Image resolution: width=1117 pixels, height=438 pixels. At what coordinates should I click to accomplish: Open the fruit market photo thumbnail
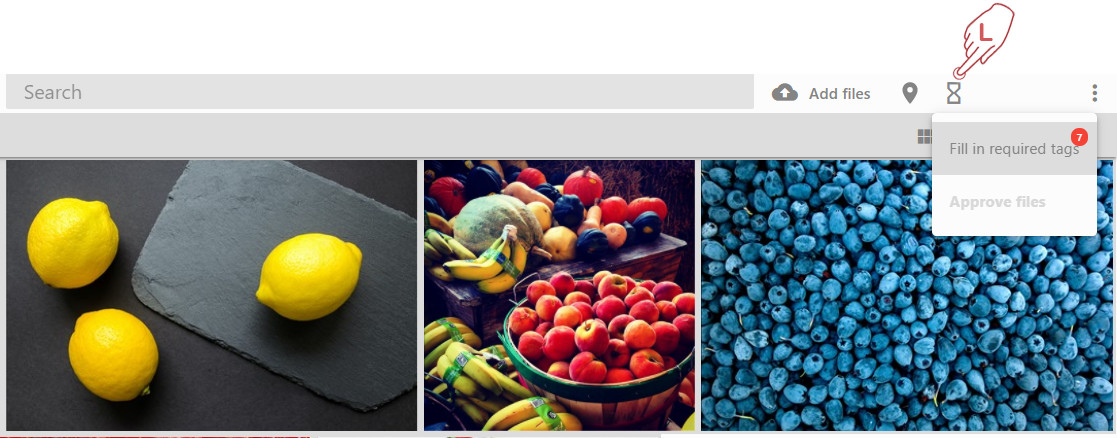(559, 295)
